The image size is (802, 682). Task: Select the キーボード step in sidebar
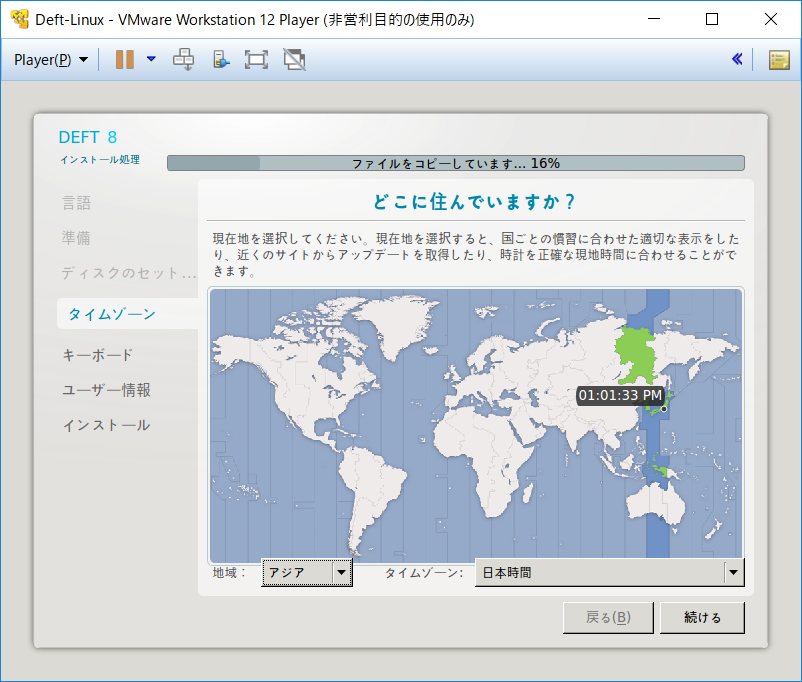click(97, 355)
